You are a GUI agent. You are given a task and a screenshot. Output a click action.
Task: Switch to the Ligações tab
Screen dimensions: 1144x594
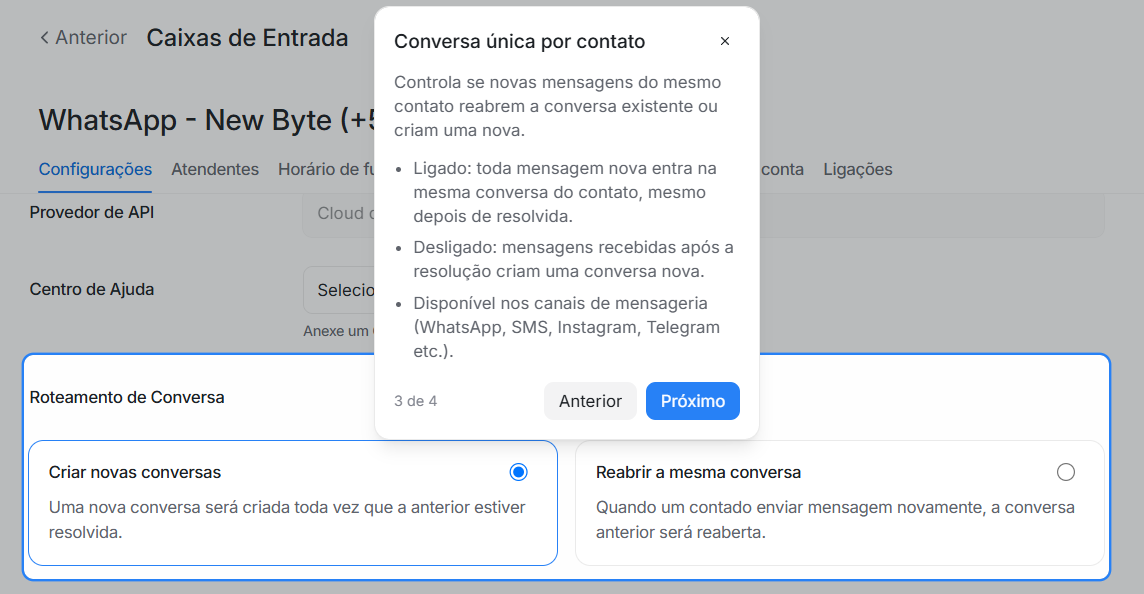click(x=858, y=169)
